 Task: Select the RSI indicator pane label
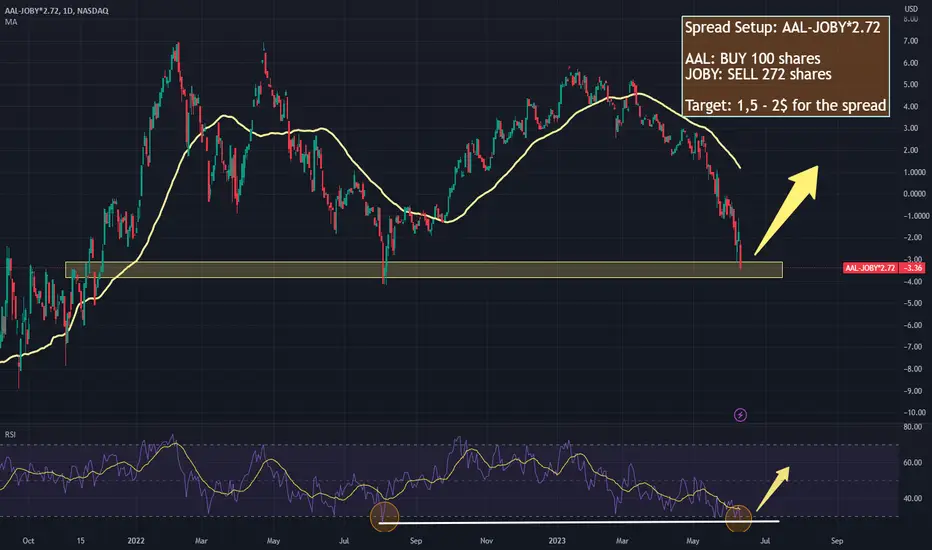[x=10, y=435]
